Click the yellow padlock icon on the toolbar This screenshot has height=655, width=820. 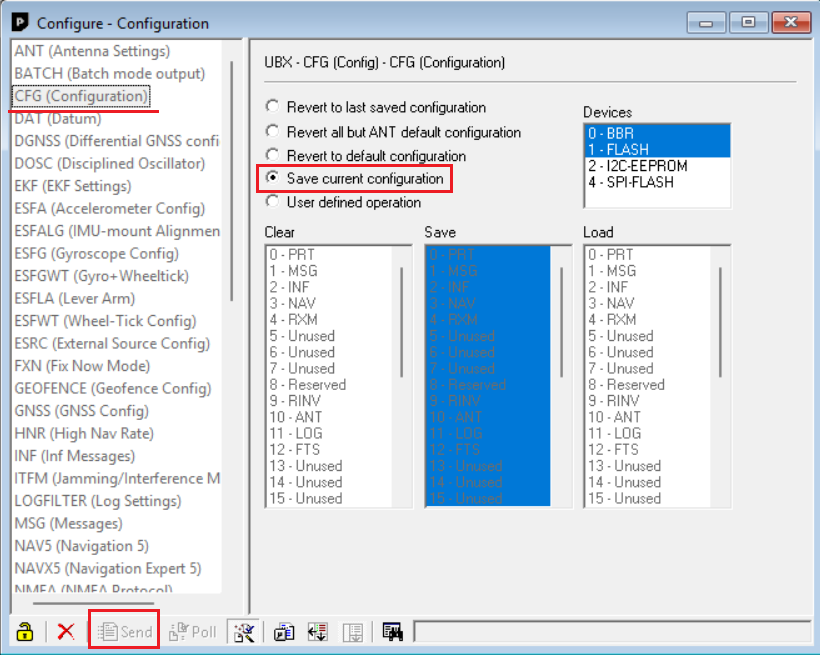[25, 631]
